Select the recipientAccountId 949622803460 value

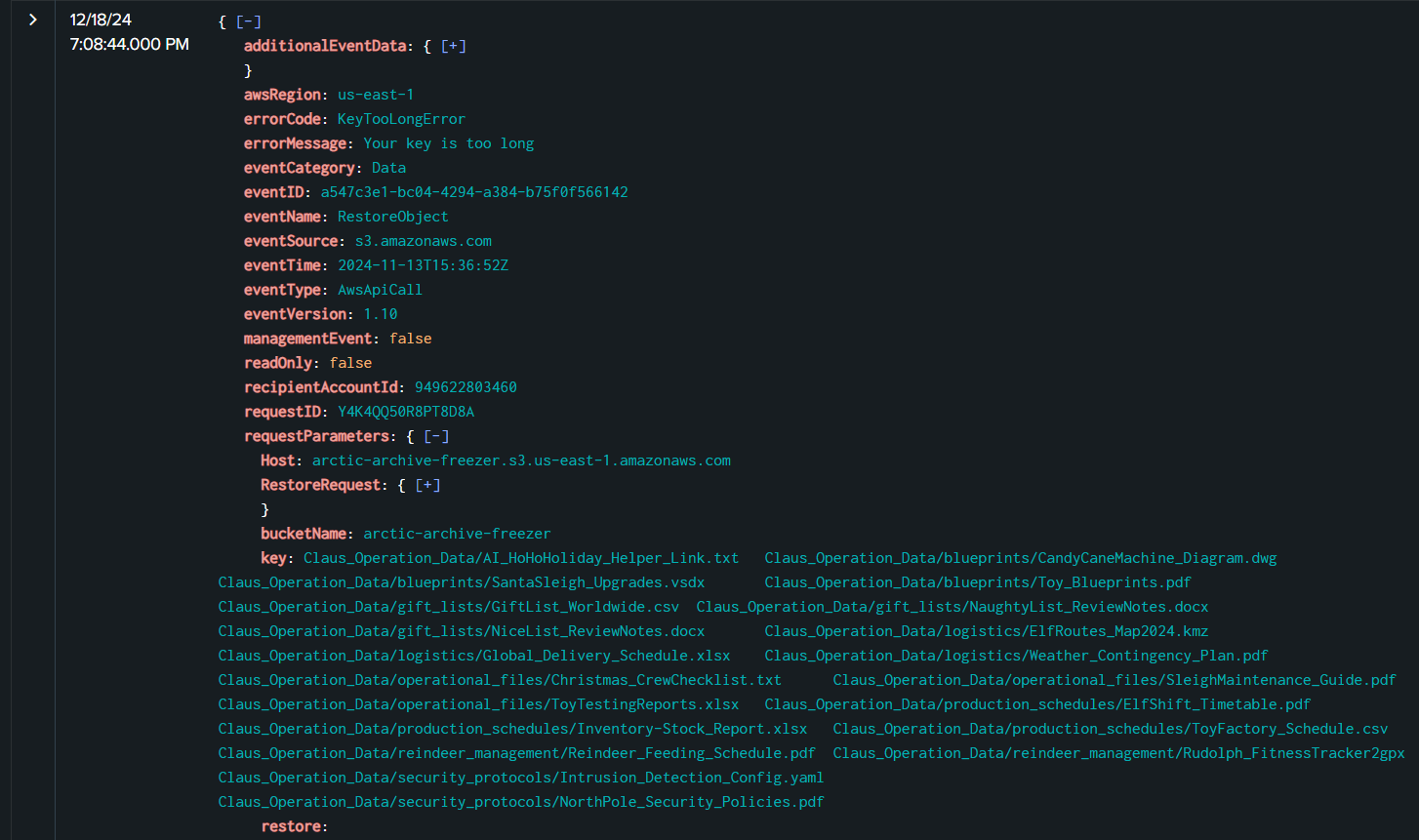pyautogui.click(x=466, y=387)
